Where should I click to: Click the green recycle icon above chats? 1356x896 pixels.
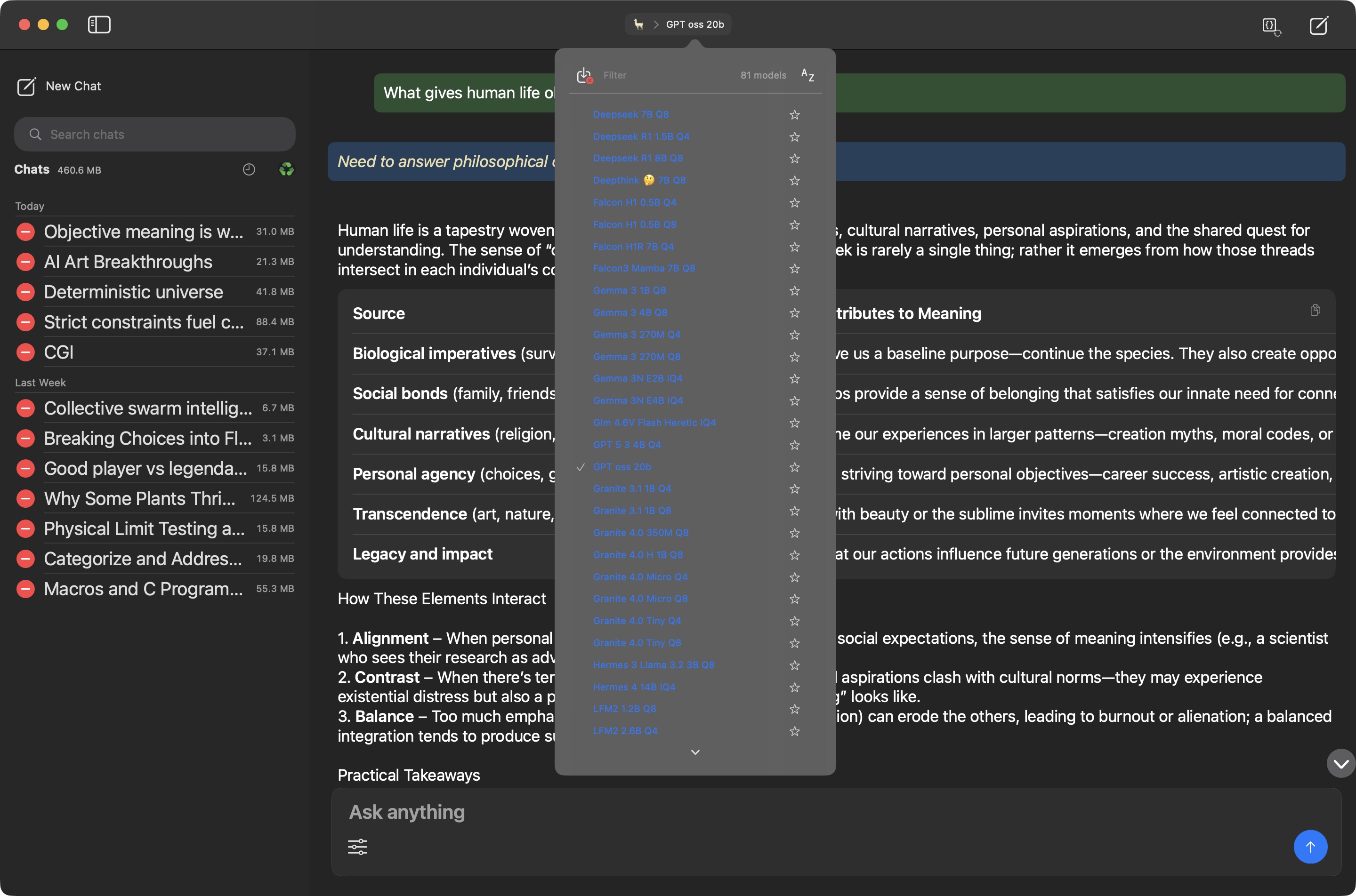tap(286, 169)
